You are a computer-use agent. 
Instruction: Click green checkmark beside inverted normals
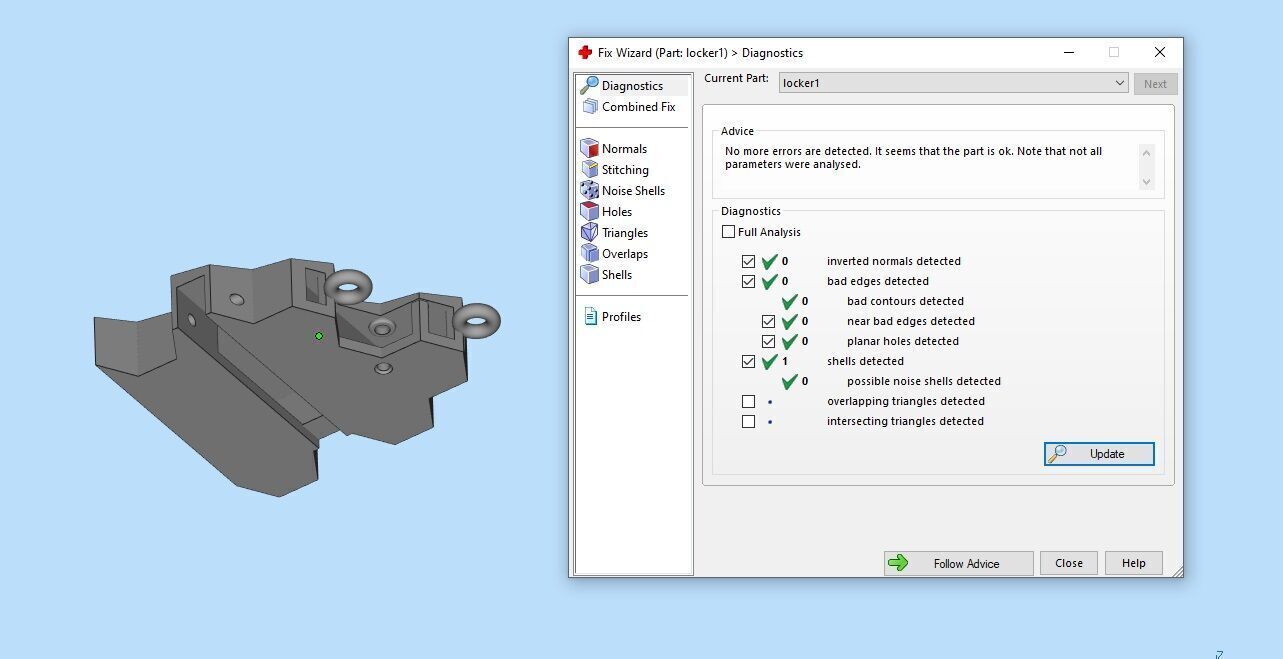(769, 261)
